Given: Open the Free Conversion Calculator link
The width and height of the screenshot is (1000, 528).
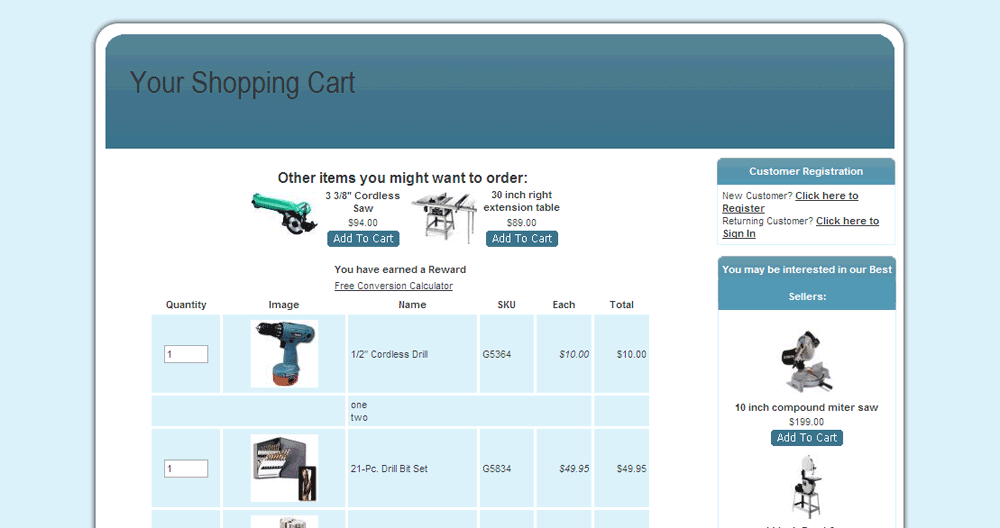Looking at the screenshot, I should click(x=393, y=286).
